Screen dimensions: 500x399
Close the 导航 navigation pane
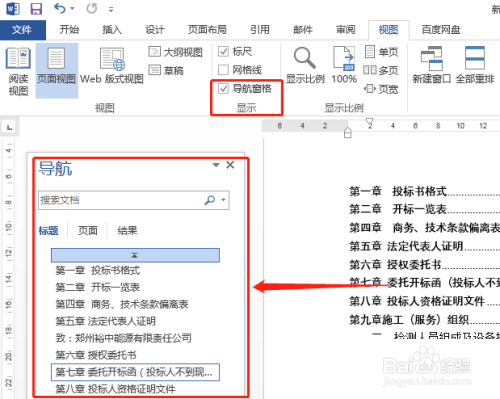[x=230, y=165]
